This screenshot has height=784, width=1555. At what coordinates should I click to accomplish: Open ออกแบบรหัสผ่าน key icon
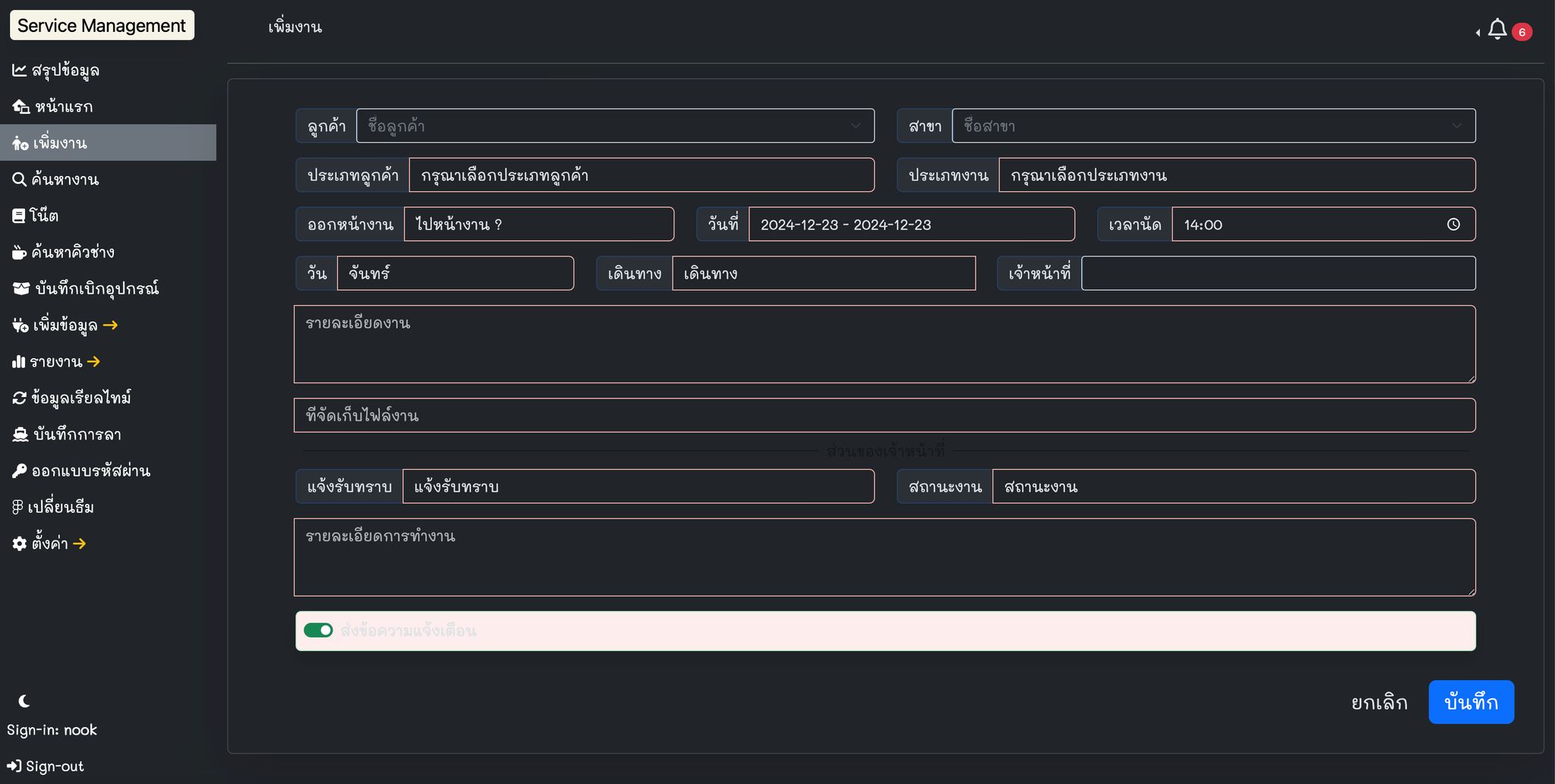pos(19,471)
